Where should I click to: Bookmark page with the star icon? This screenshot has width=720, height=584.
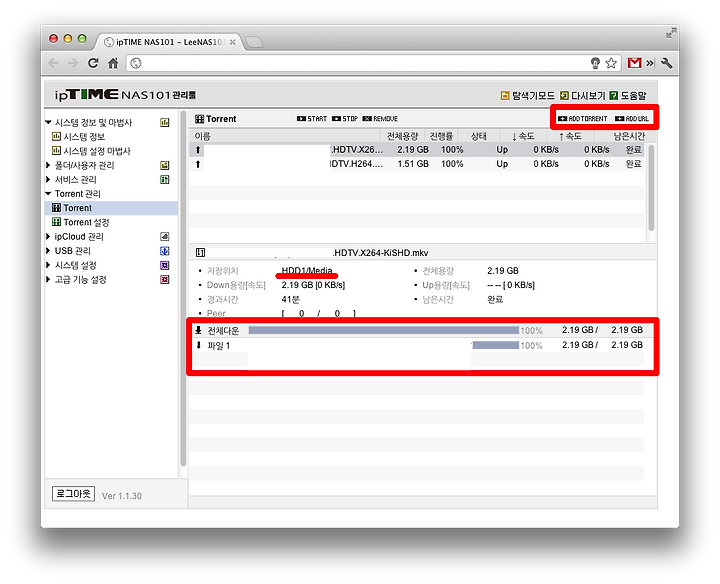[x=611, y=63]
